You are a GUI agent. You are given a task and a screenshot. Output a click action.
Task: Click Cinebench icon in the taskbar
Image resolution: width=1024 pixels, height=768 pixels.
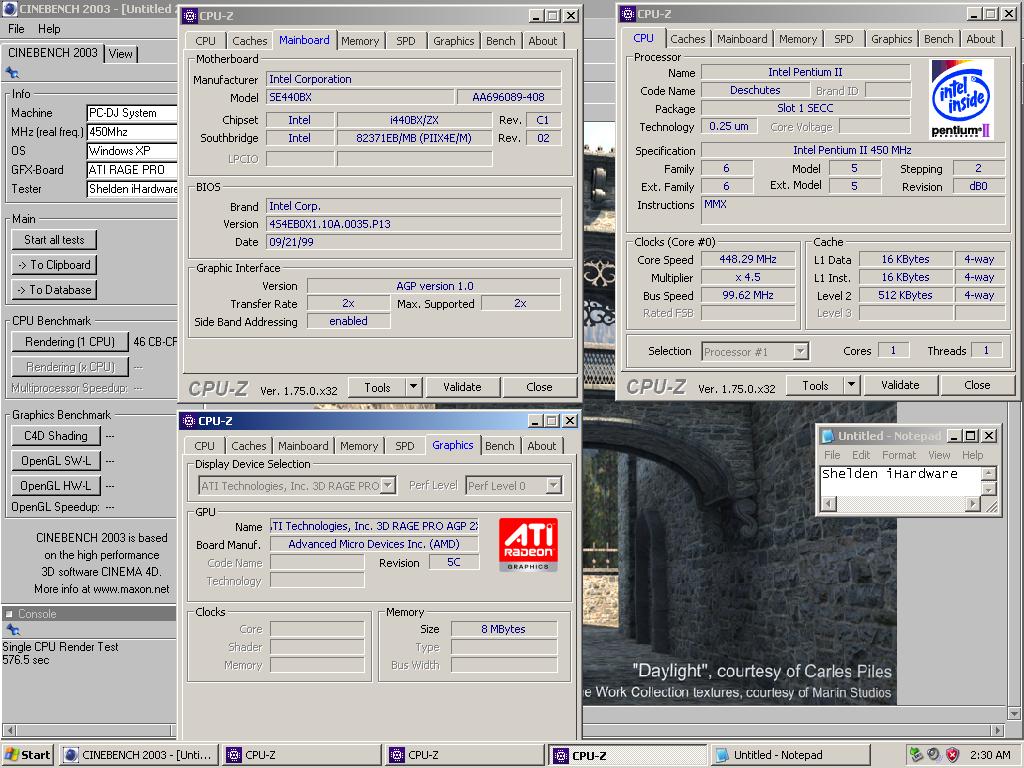point(71,755)
